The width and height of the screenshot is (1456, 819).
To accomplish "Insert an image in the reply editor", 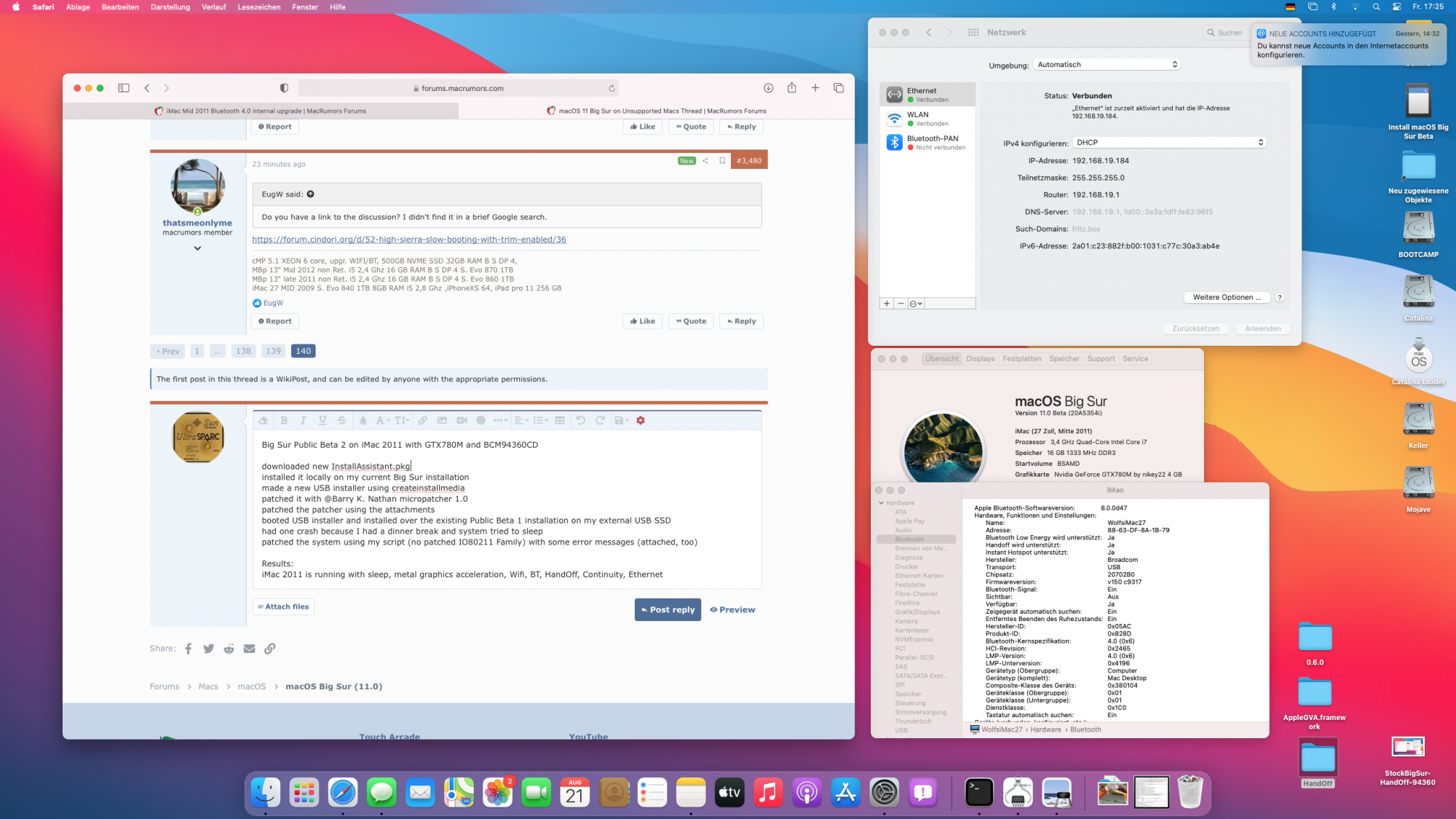I will (x=442, y=420).
